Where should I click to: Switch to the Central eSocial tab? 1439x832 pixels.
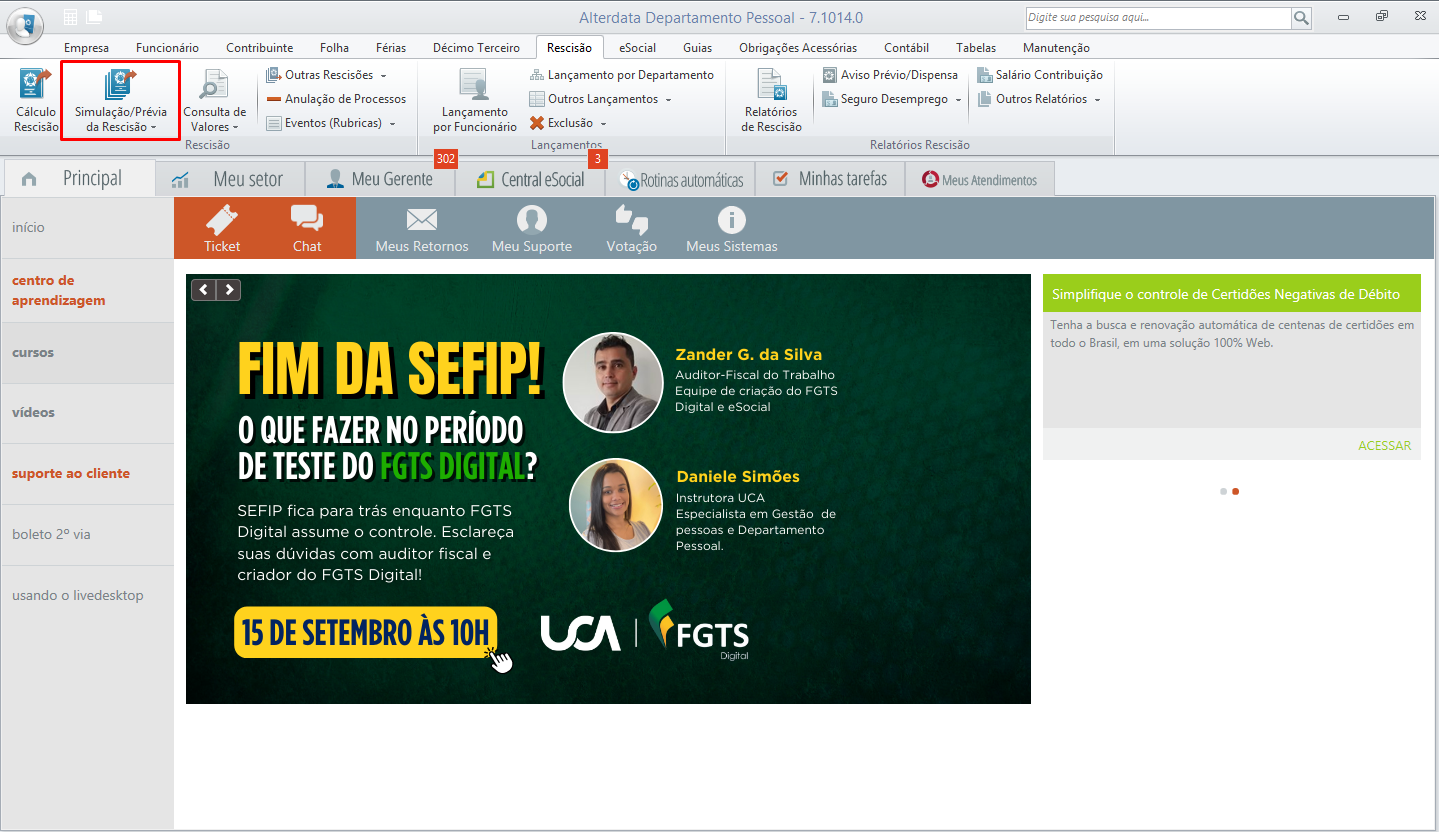coord(530,179)
